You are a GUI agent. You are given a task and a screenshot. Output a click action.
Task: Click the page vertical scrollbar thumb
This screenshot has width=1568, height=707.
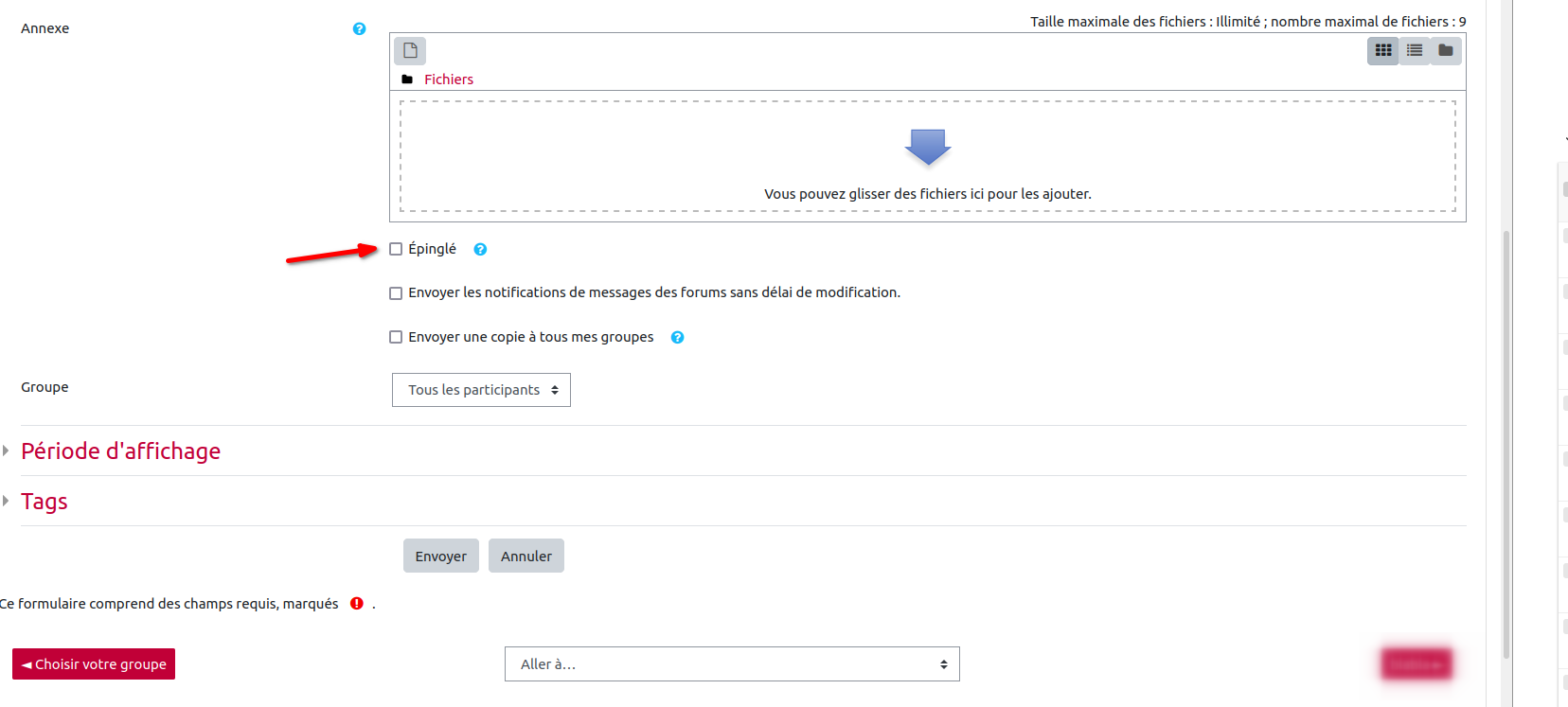click(x=1506, y=445)
